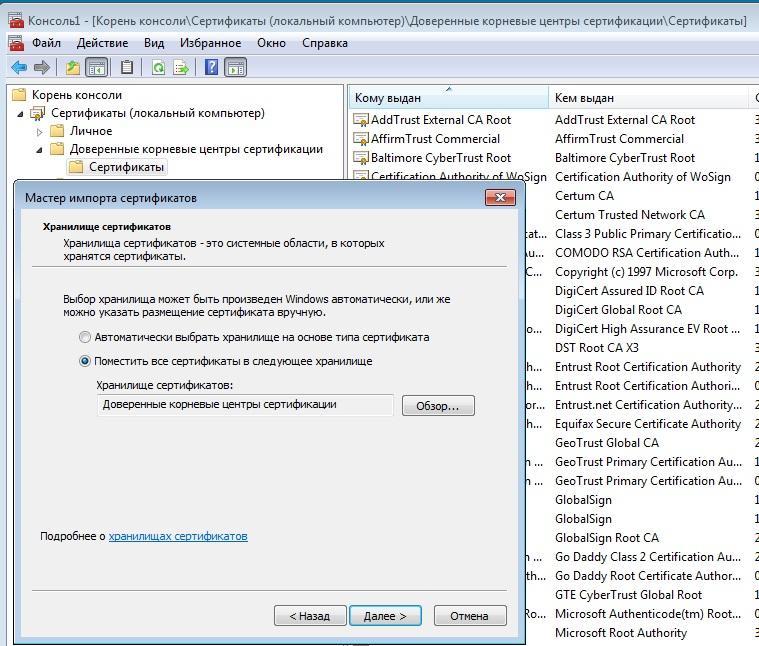Open the Вид menu

click(154, 43)
